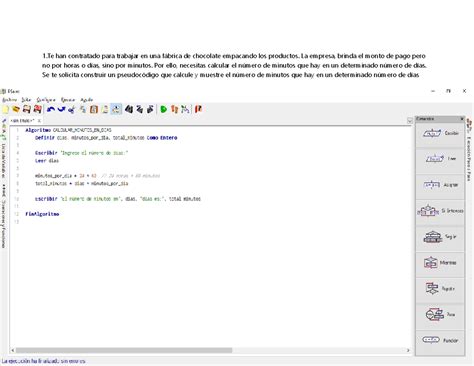This screenshot has width=474, height=366.
Task: Find previous match with the second binoculars icon
Action: [140, 109]
